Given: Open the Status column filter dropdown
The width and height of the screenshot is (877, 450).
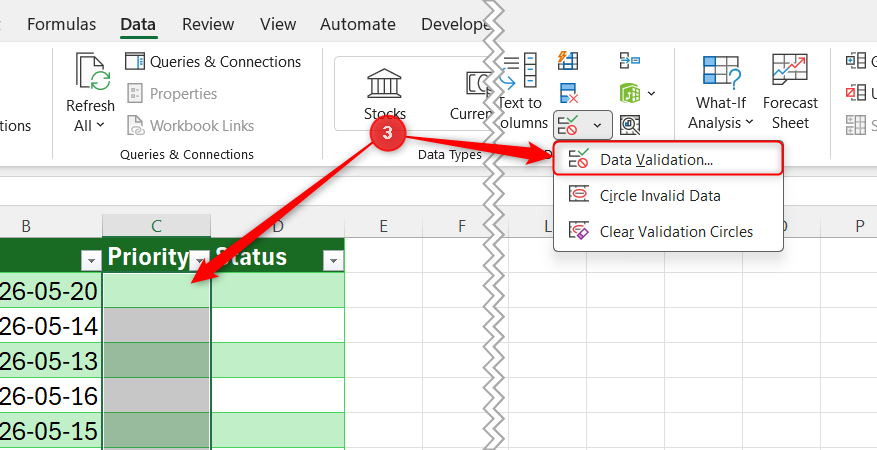Looking at the screenshot, I should coord(333,260).
